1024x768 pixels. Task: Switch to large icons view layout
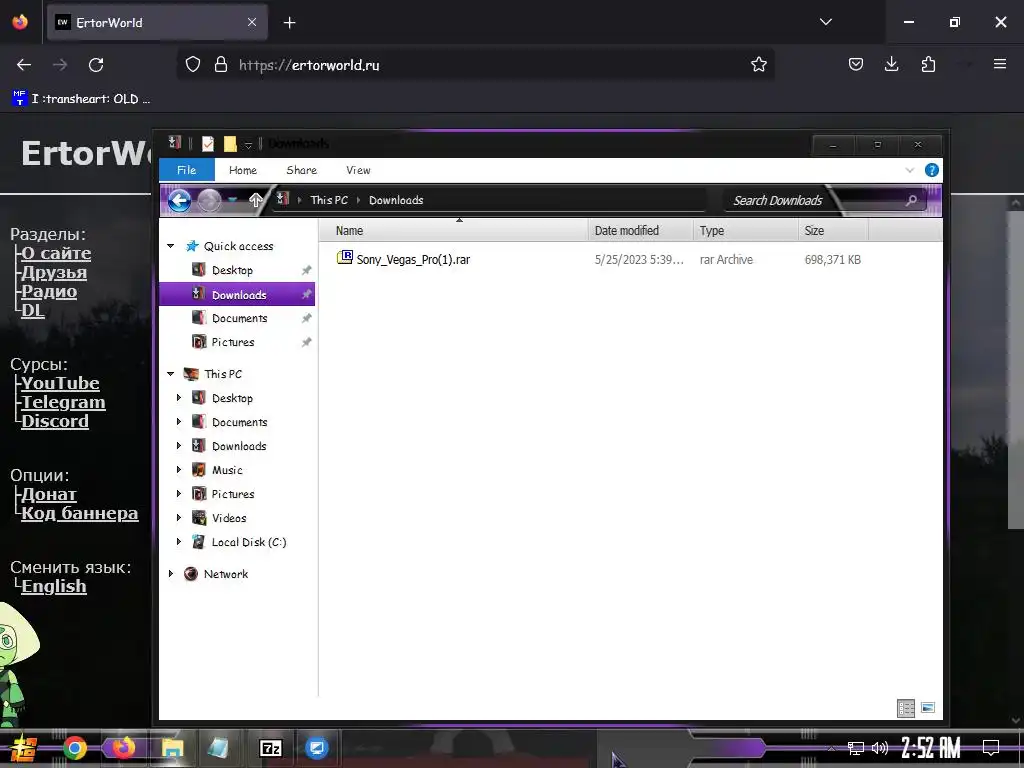click(x=927, y=708)
